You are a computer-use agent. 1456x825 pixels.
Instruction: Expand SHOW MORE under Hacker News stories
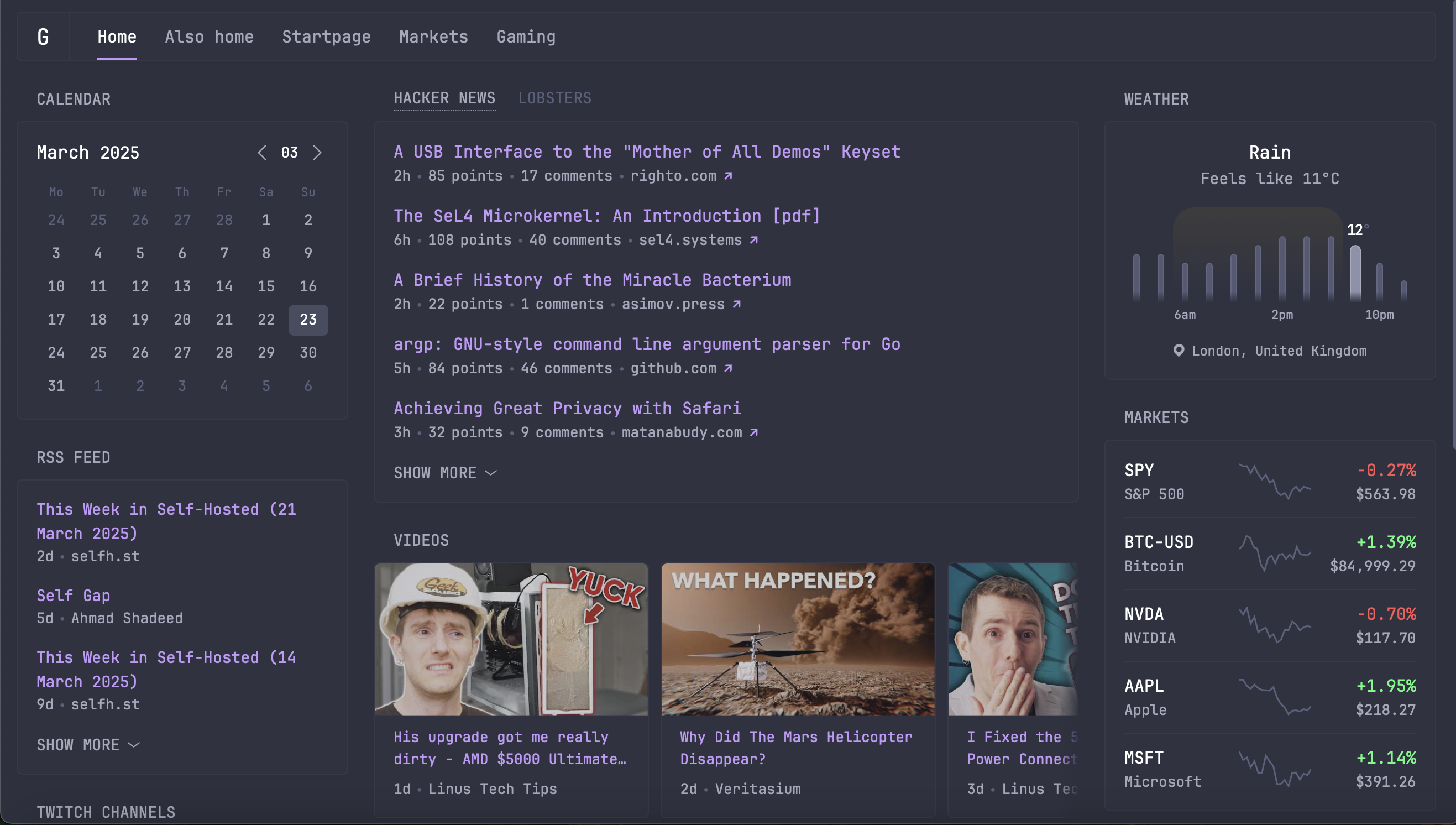[x=445, y=472]
